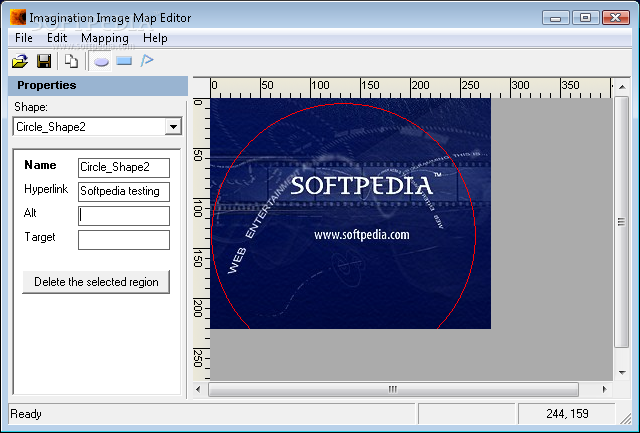
Task: Open the Mapping menu
Action: tap(105, 38)
